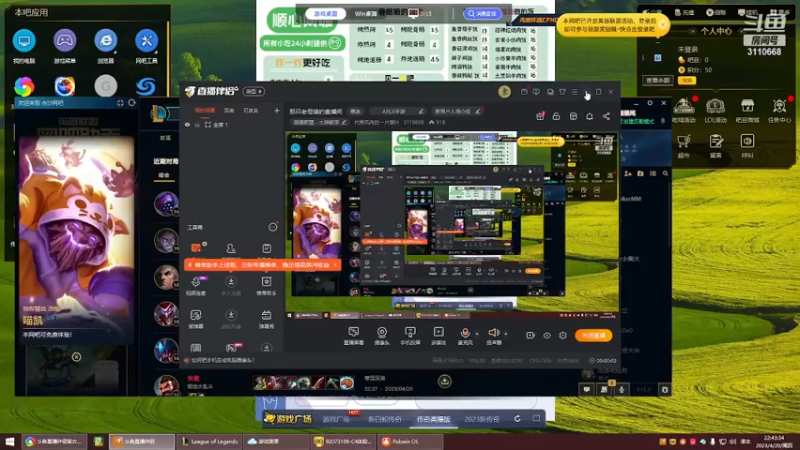800x450 pixels.
Task: Open 网吧工具 in 本吧应用 panel
Action: pos(146,46)
